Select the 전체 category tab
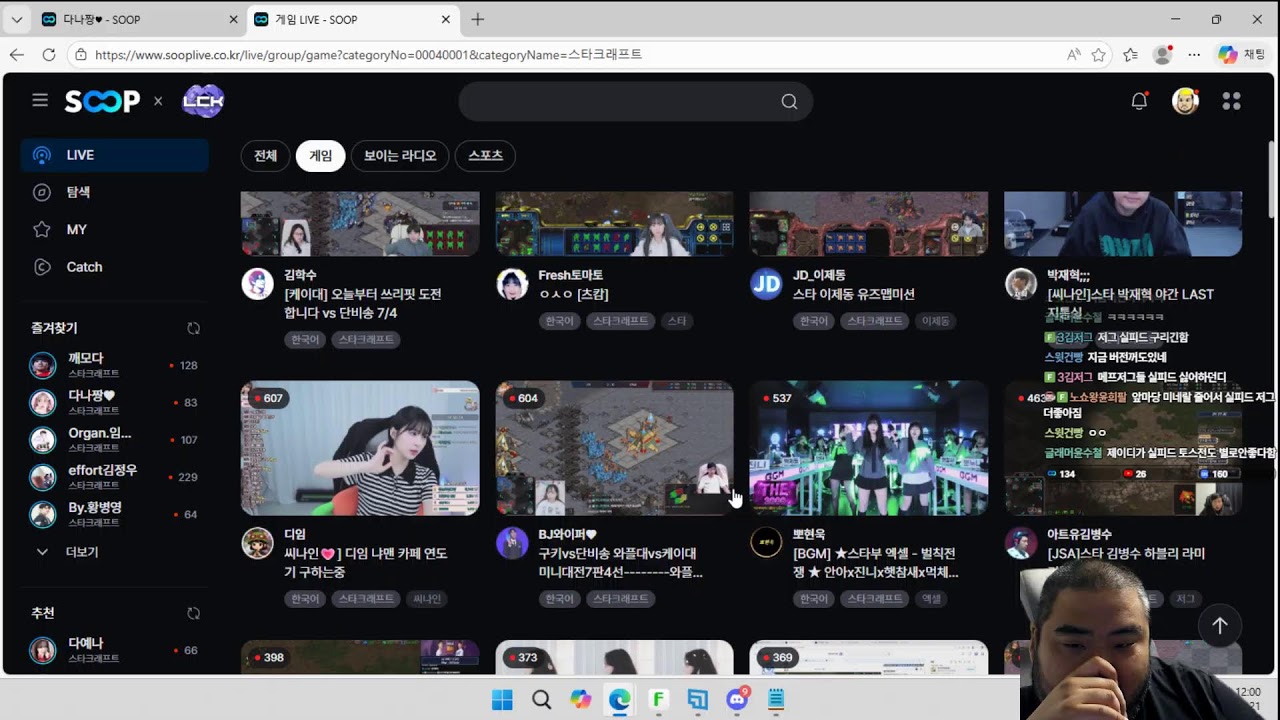This screenshot has width=1280, height=720. point(265,155)
